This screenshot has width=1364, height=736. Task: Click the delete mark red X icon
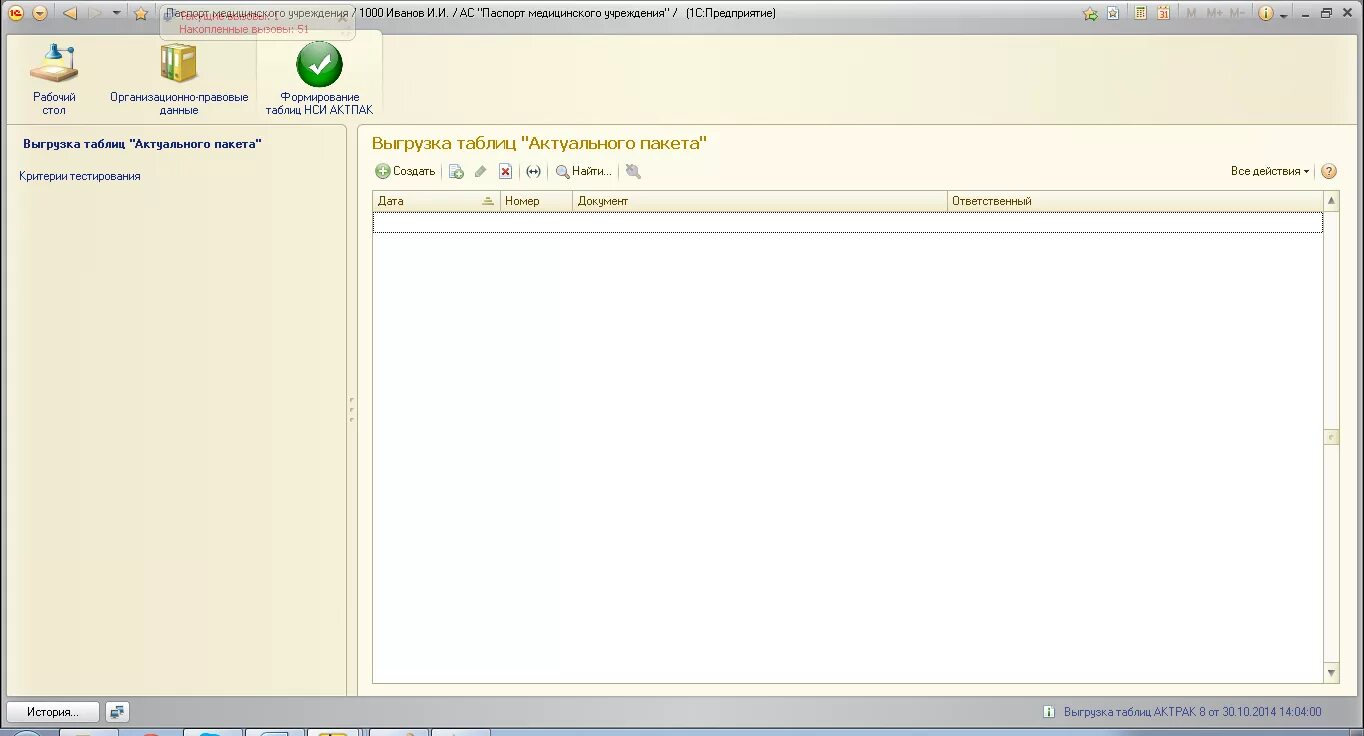click(x=506, y=171)
